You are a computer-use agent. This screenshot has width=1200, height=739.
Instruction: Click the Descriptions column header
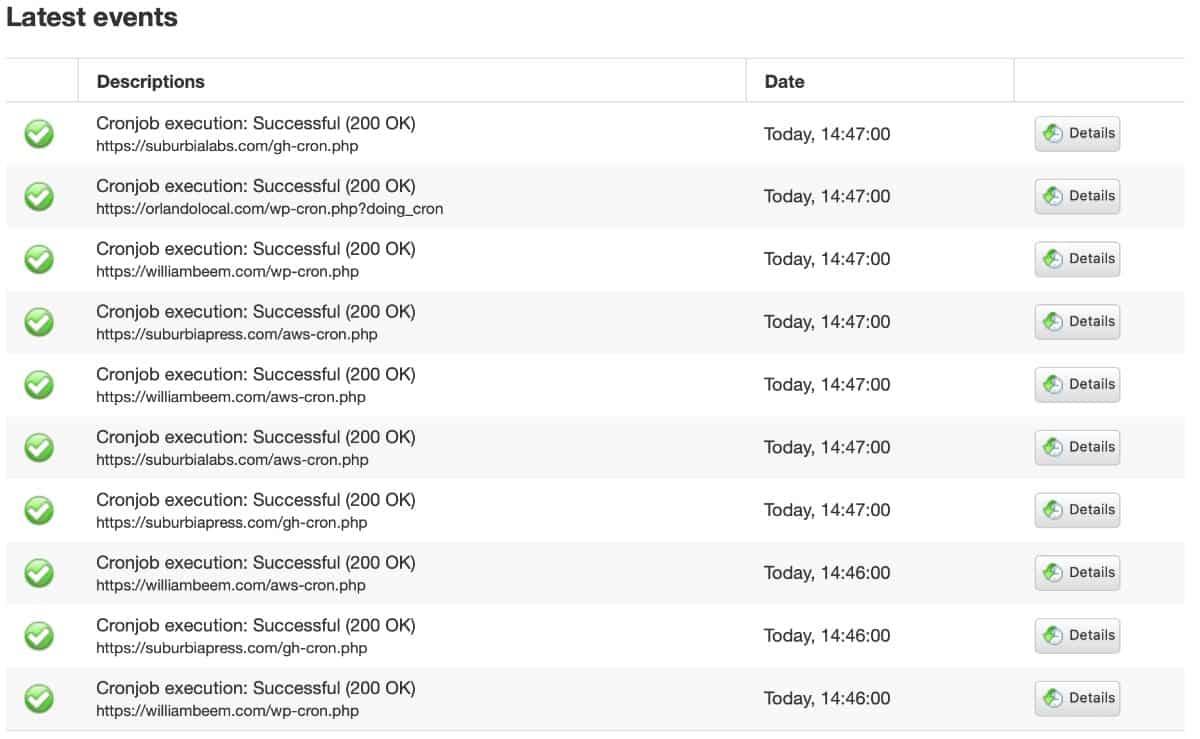click(150, 82)
